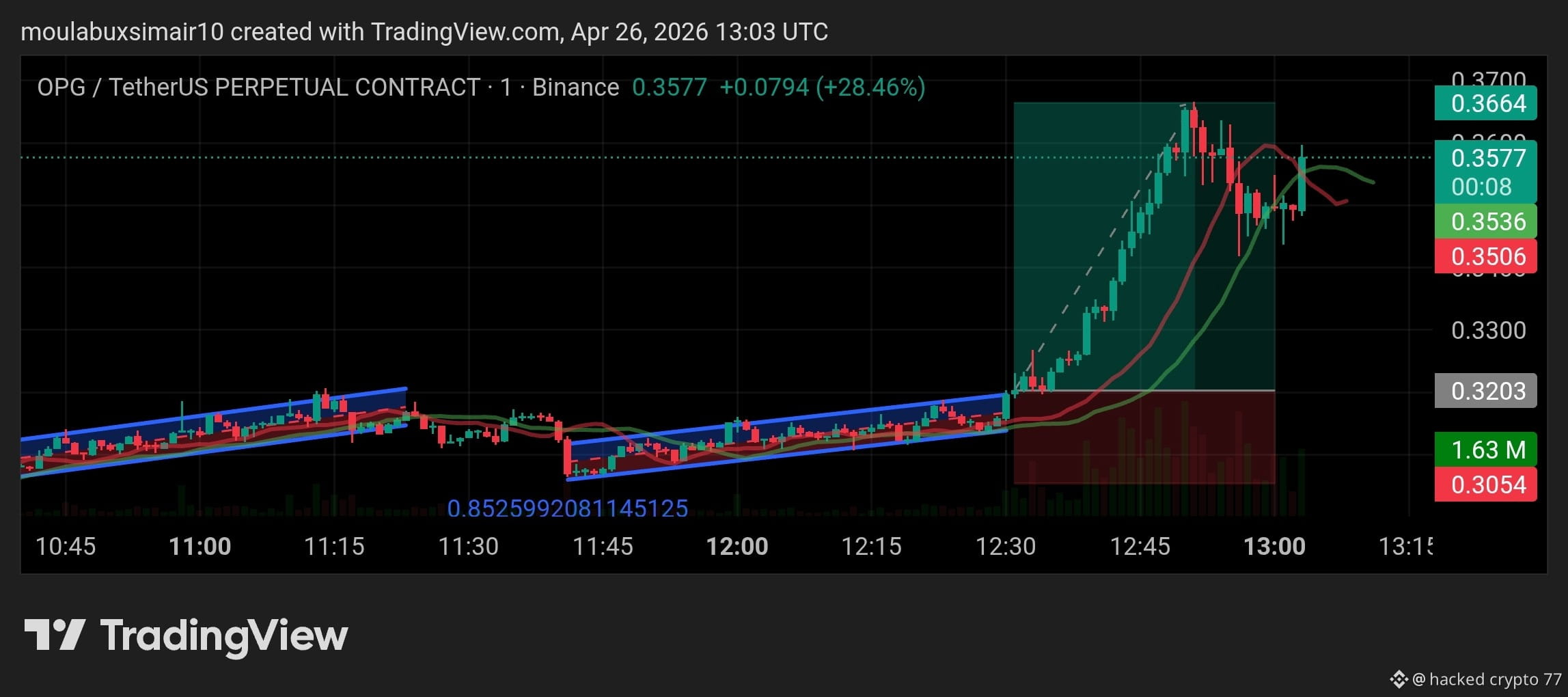Open the TradingView wordmark link

point(224,636)
